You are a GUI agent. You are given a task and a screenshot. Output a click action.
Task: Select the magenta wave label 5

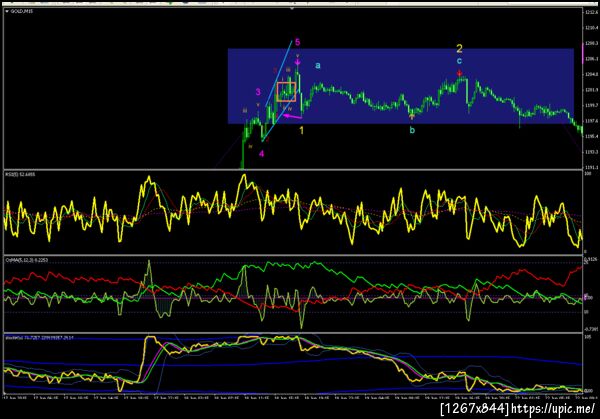tap(297, 42)
